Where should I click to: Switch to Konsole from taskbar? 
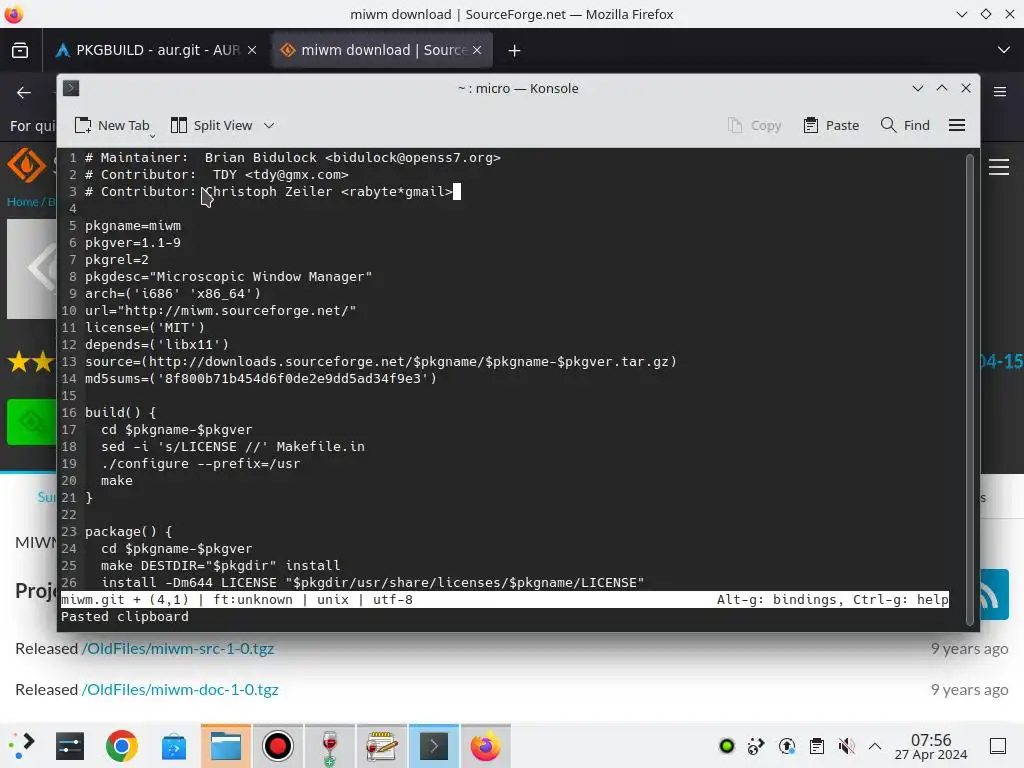[434, 746]
